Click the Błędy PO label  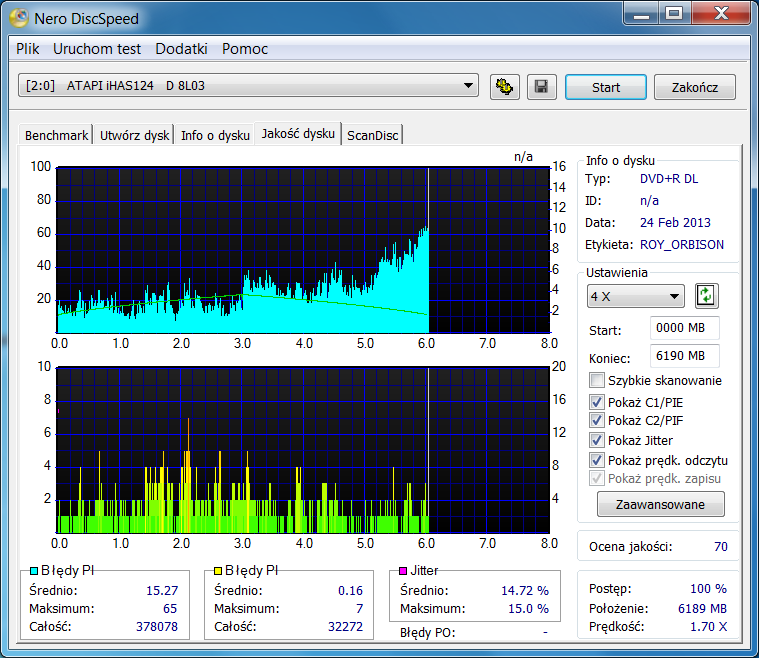(x=427, y=633)
